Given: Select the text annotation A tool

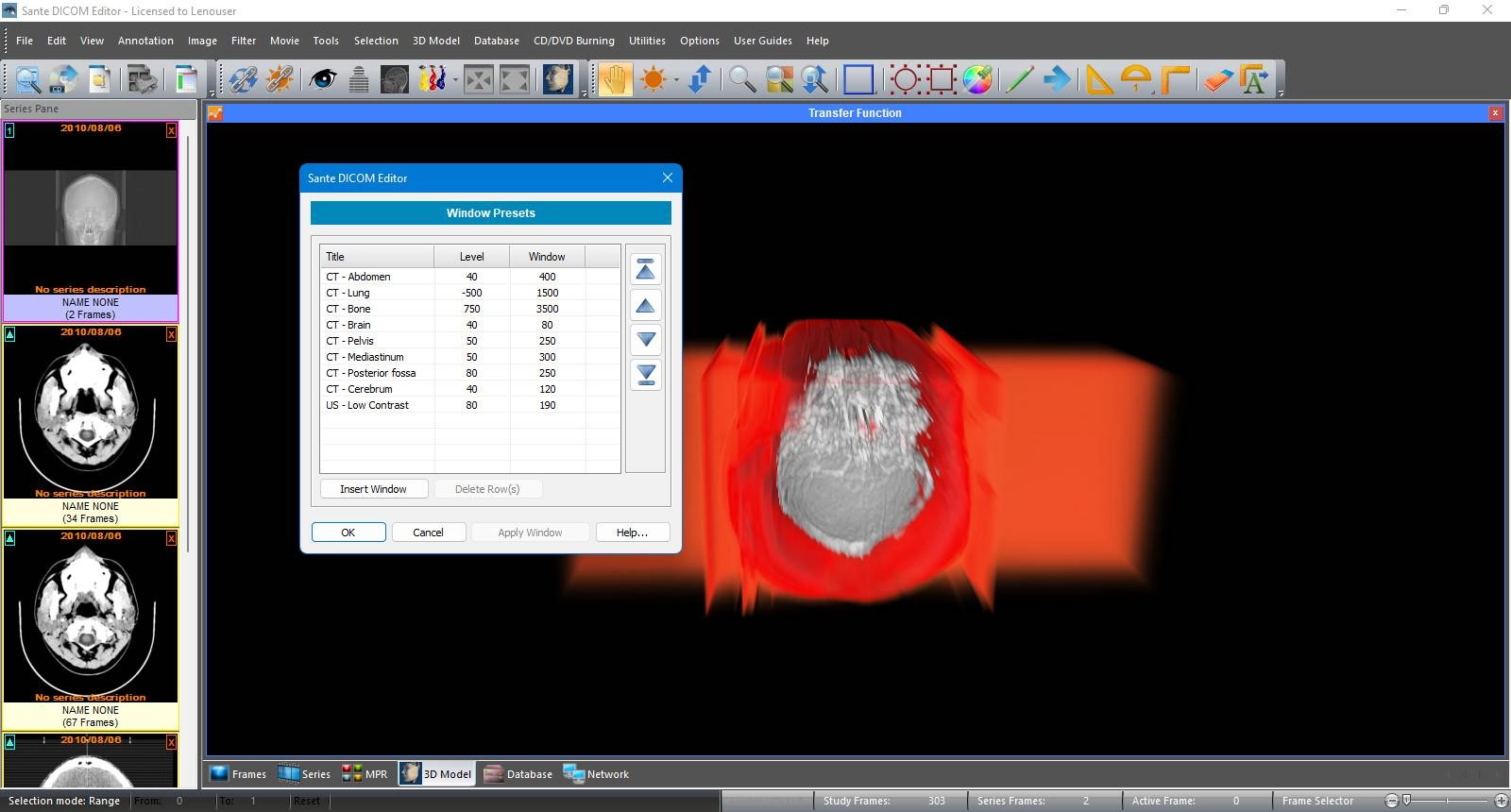Looking at the screenshot, I should (1254, 79).
